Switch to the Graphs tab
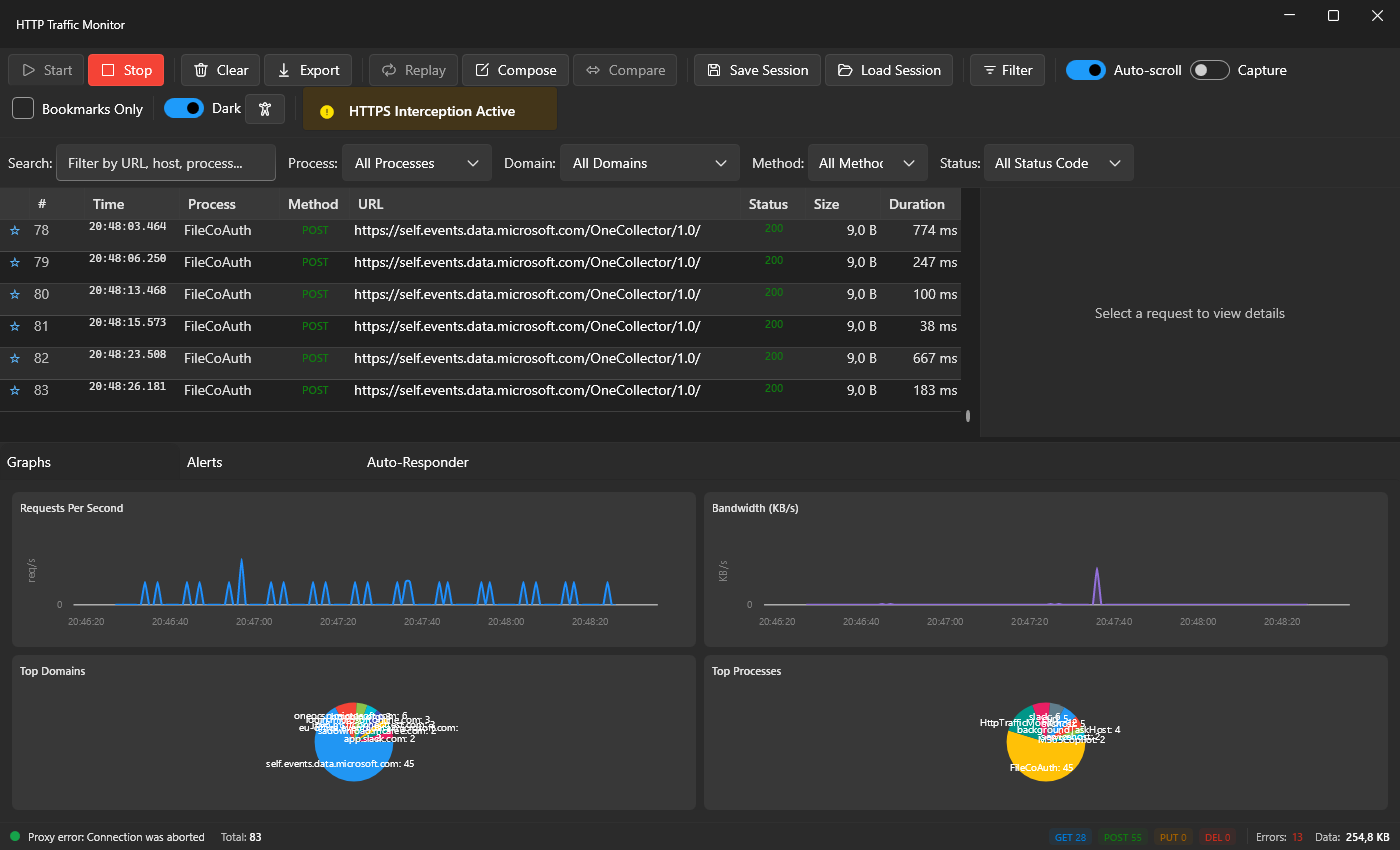This screenshot has height=850, width=1400. [x=29, y=462]
